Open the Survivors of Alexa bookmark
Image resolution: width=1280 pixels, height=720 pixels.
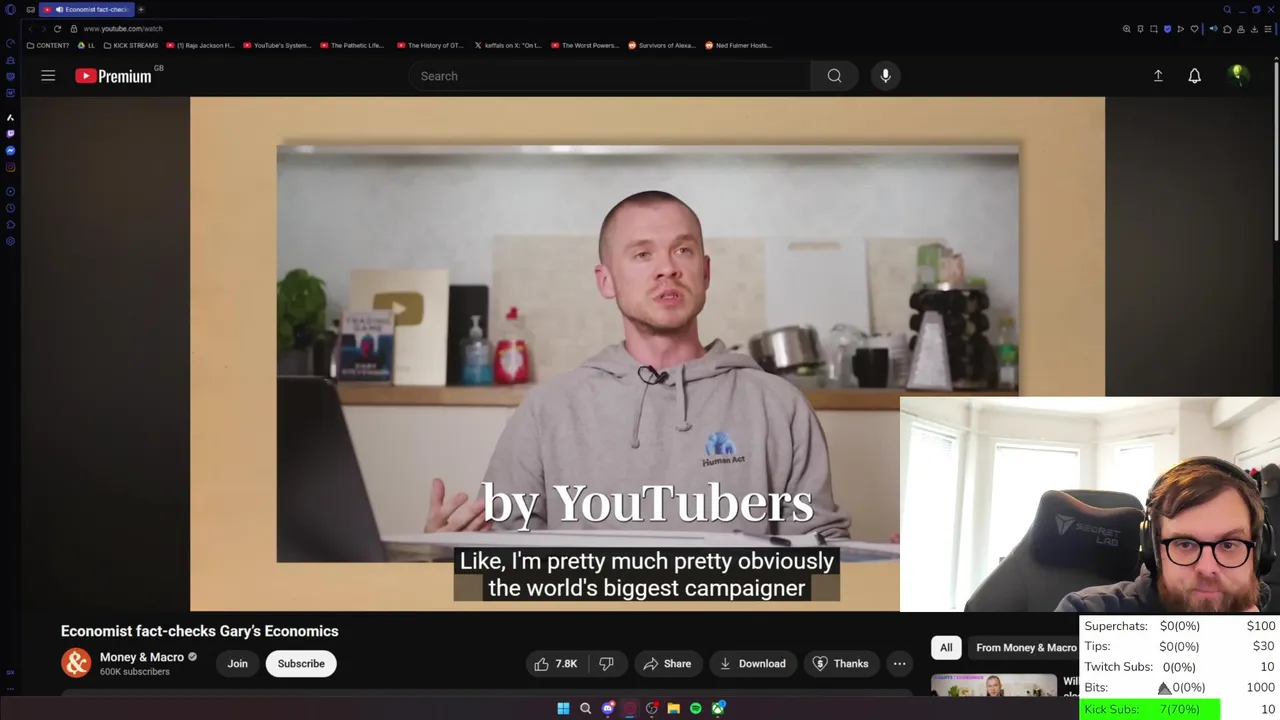661,45
